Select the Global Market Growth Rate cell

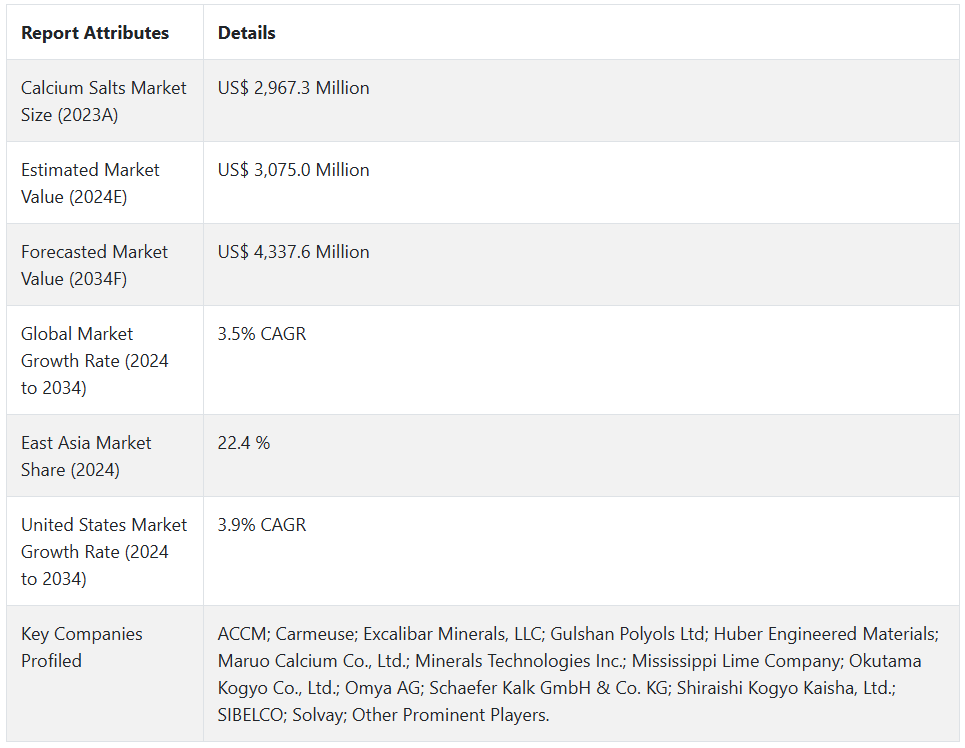(95, 360)
